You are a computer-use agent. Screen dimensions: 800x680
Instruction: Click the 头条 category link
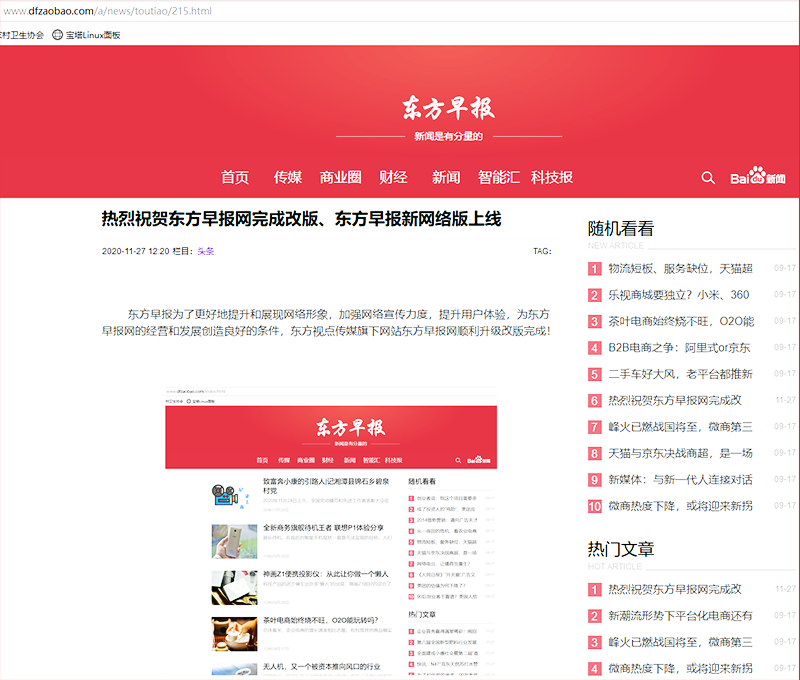[x=205, y=251]
